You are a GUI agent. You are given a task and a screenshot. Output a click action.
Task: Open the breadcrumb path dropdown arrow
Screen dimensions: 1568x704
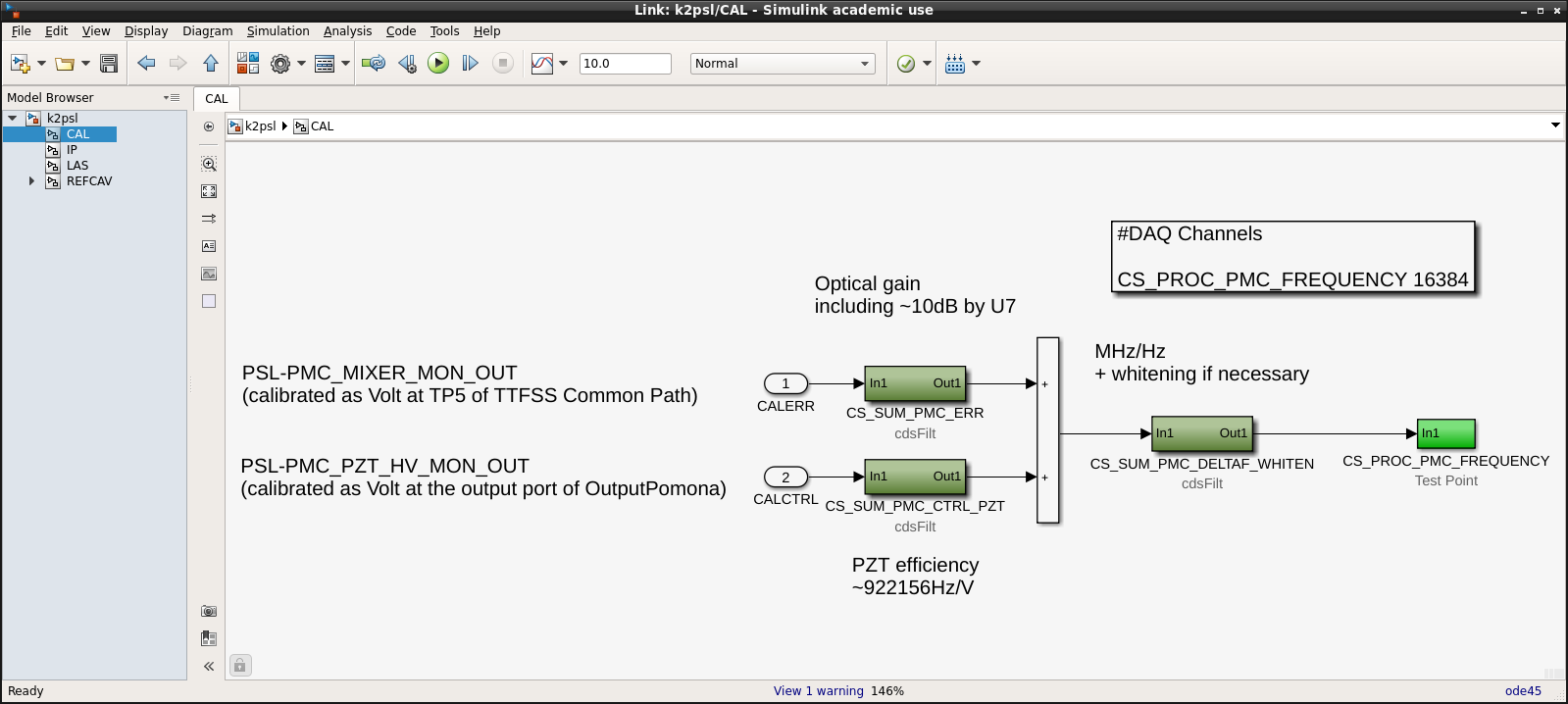click(x=1555, y=126)
